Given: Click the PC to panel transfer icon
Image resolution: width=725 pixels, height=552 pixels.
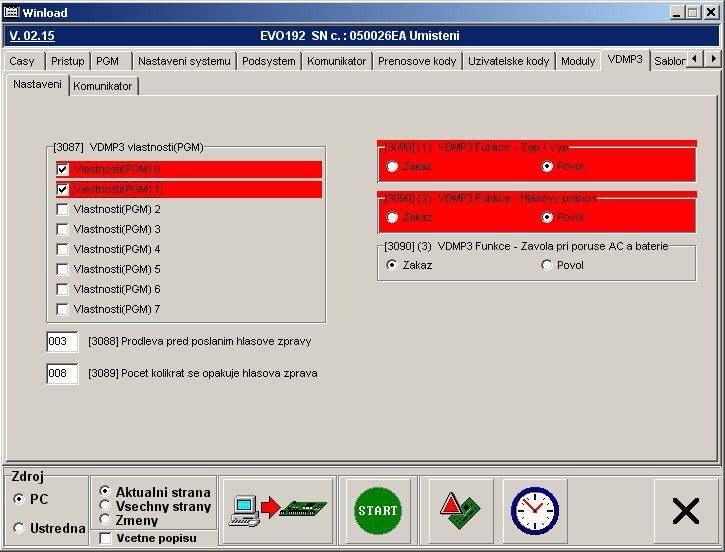Looking at the screenshot, I should 277,510.
